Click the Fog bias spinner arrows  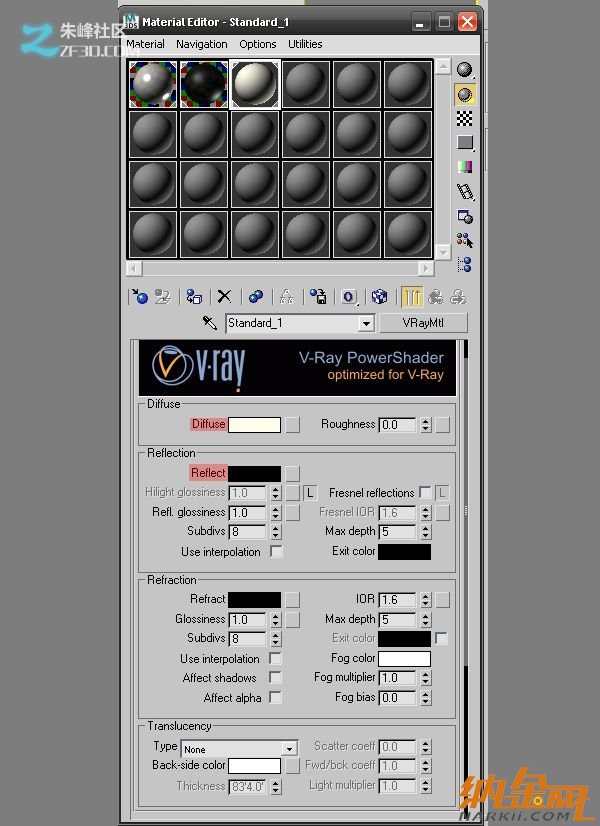pos(426,697)
